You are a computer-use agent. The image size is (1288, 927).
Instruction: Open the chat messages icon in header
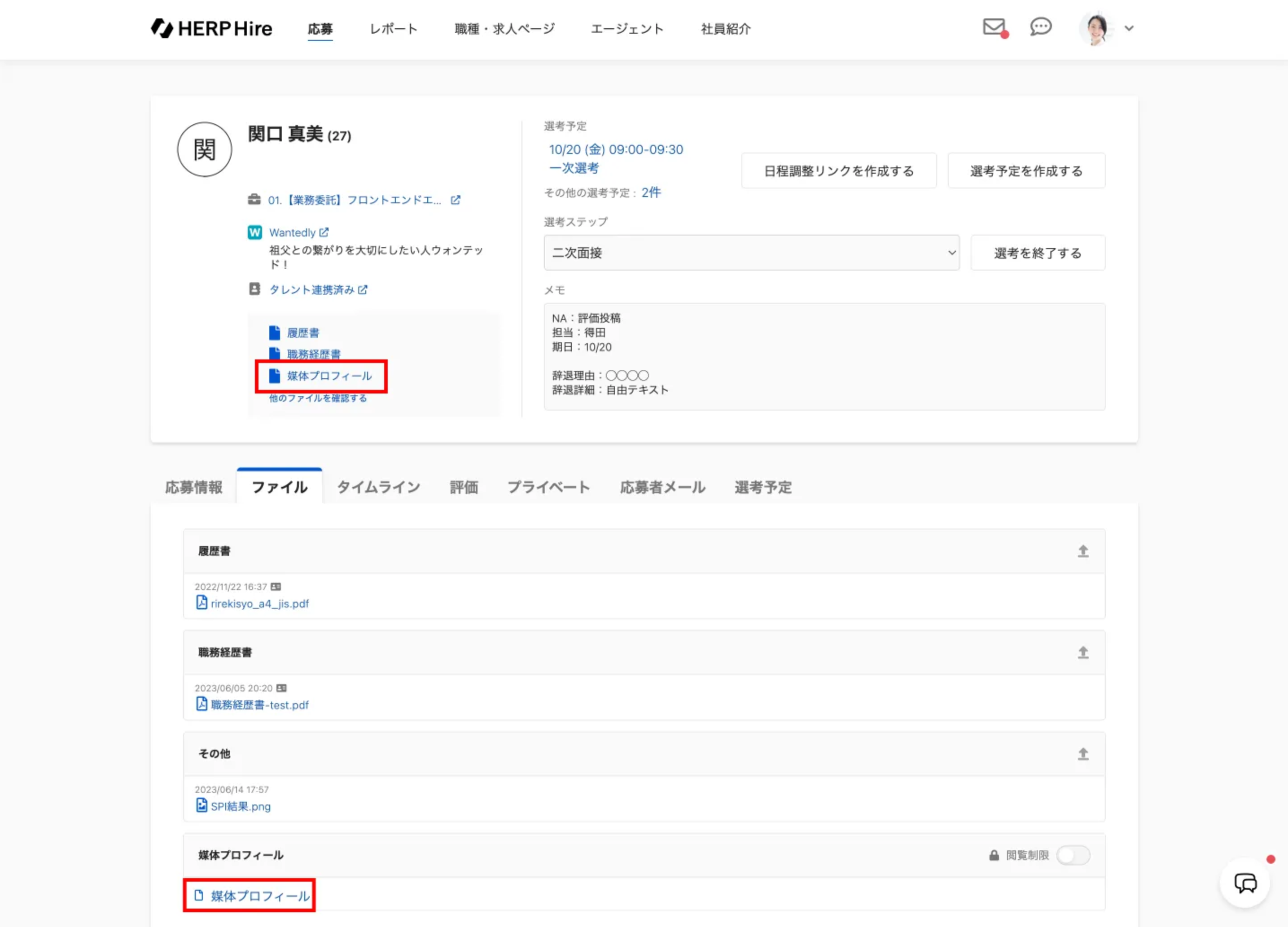1040,26
